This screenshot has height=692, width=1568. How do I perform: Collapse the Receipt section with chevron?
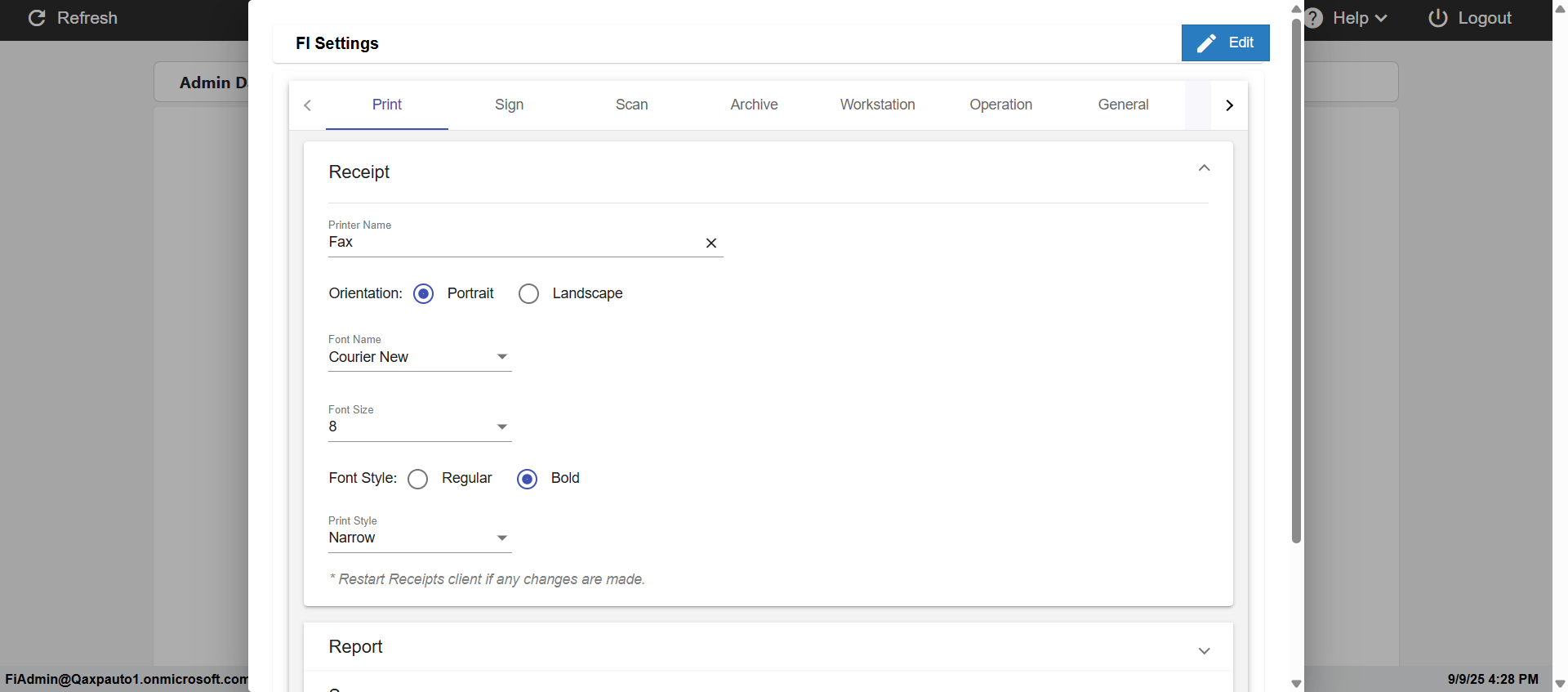click(x=1204, y=168)
